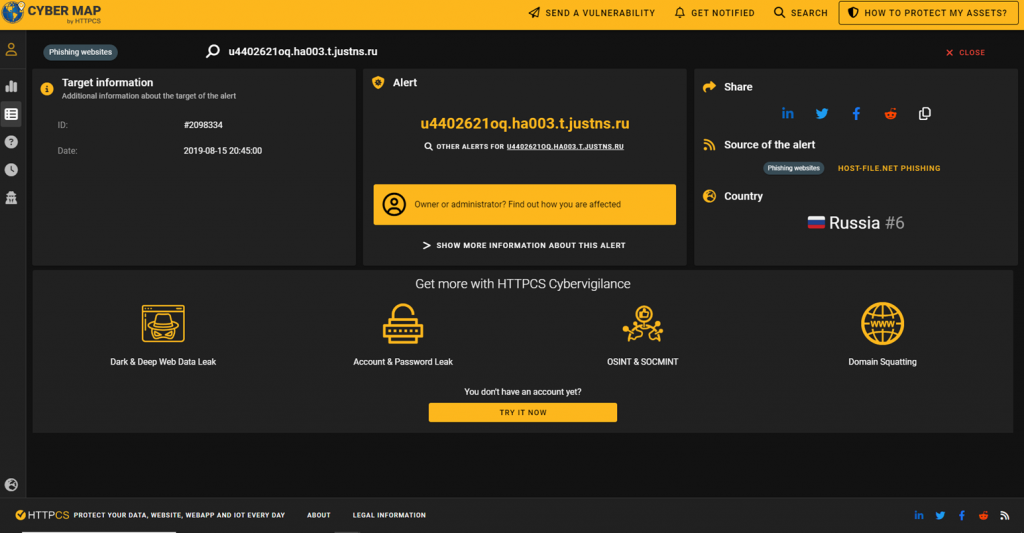Screen dimensions: 1024x533
Task: Open footer Twitter icon
Action: (x=940, y=515)
